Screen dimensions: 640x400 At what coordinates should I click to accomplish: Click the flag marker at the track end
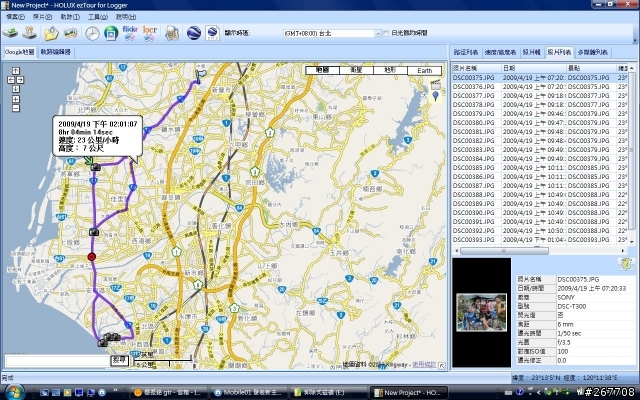pos(200,76)
